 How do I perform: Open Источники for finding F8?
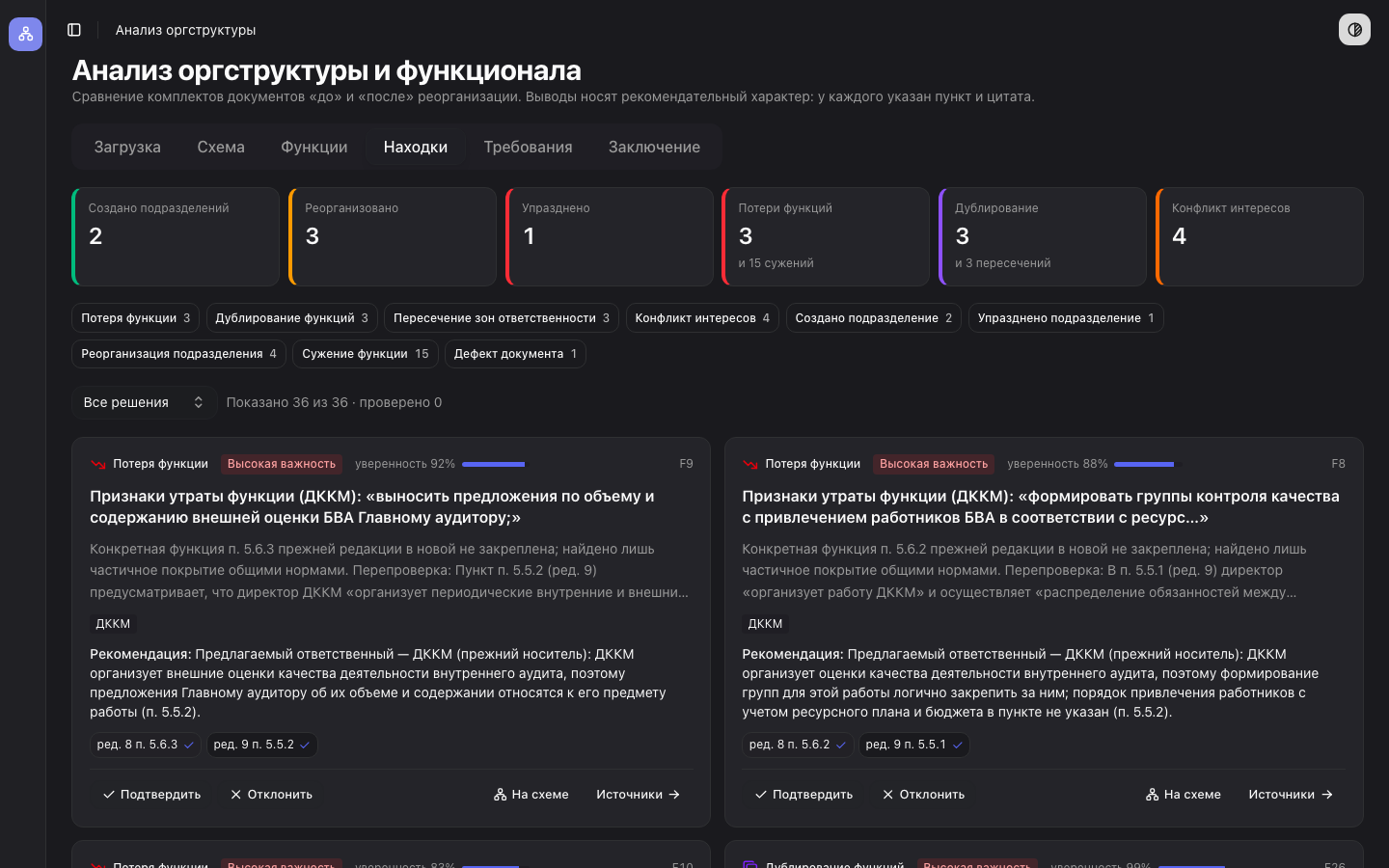coord(1291,795)
